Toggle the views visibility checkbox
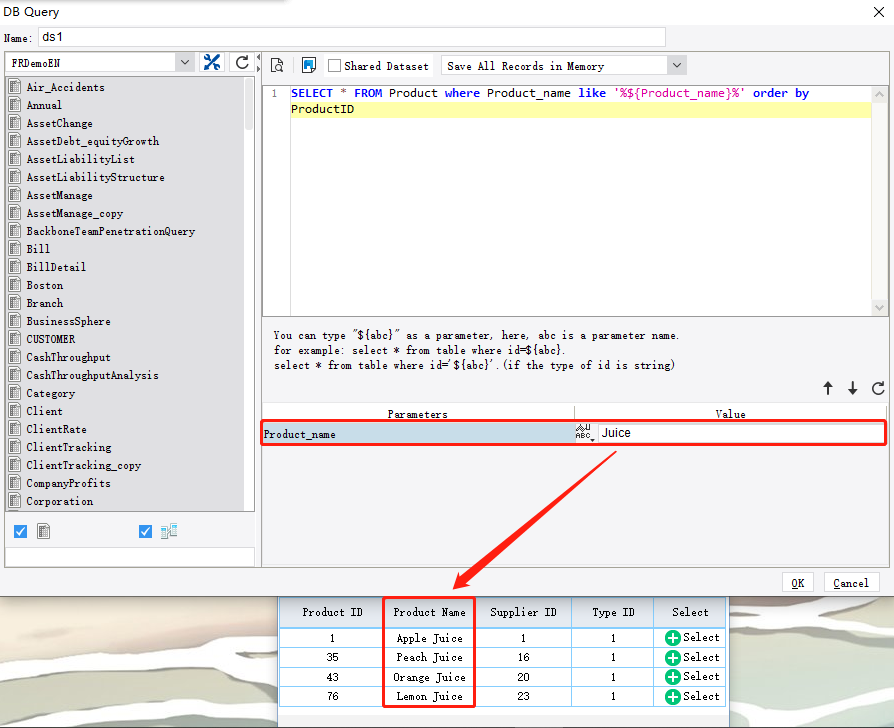The height and width of the screenshot is (728, 894). (x=145, y=531)
